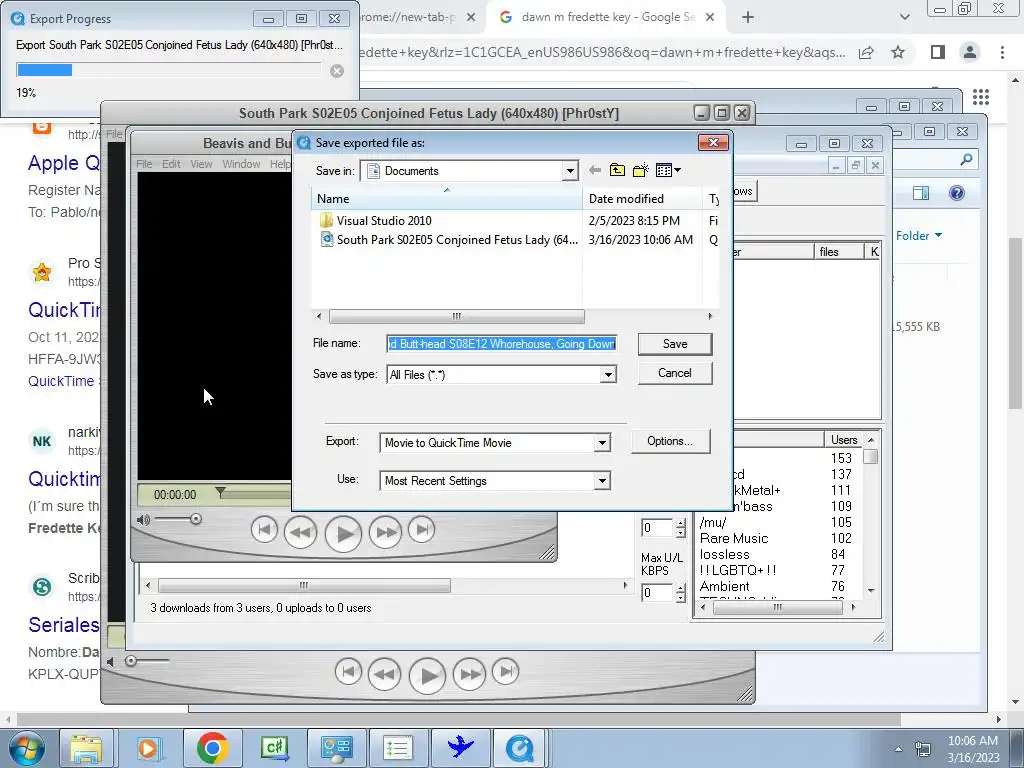The height and width of the screenshot is (768, 1024).
Task: Play the Beavis and Butt-head movie
Action: coord(343,533)
